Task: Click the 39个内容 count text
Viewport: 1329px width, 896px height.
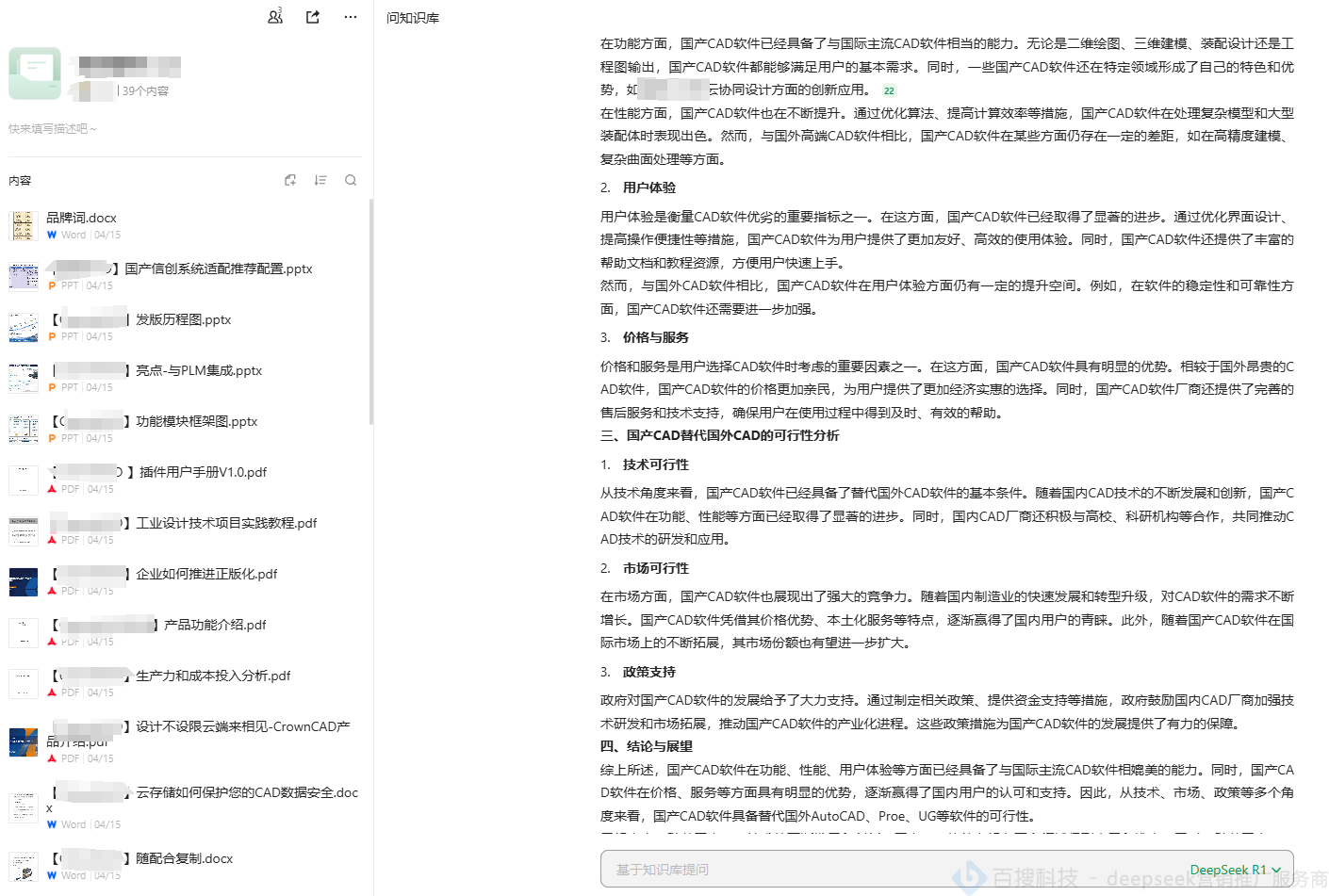Action: [x=145, y=91]
